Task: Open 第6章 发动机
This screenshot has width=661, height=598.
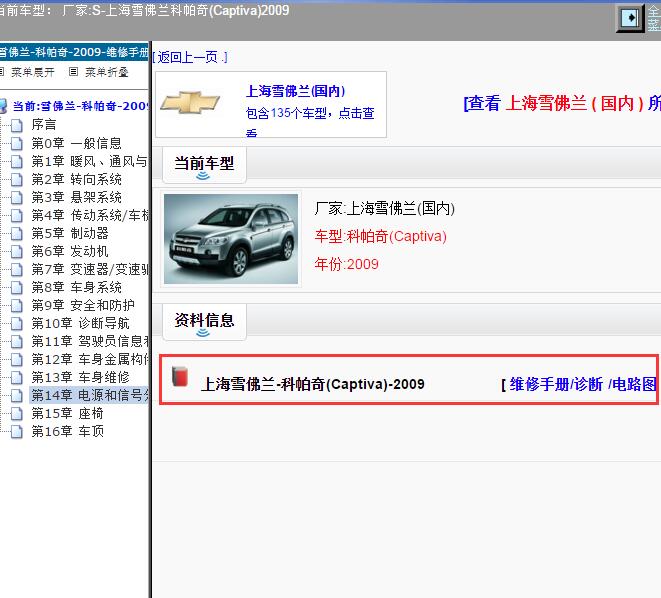Action: click(x=70, y=252)
